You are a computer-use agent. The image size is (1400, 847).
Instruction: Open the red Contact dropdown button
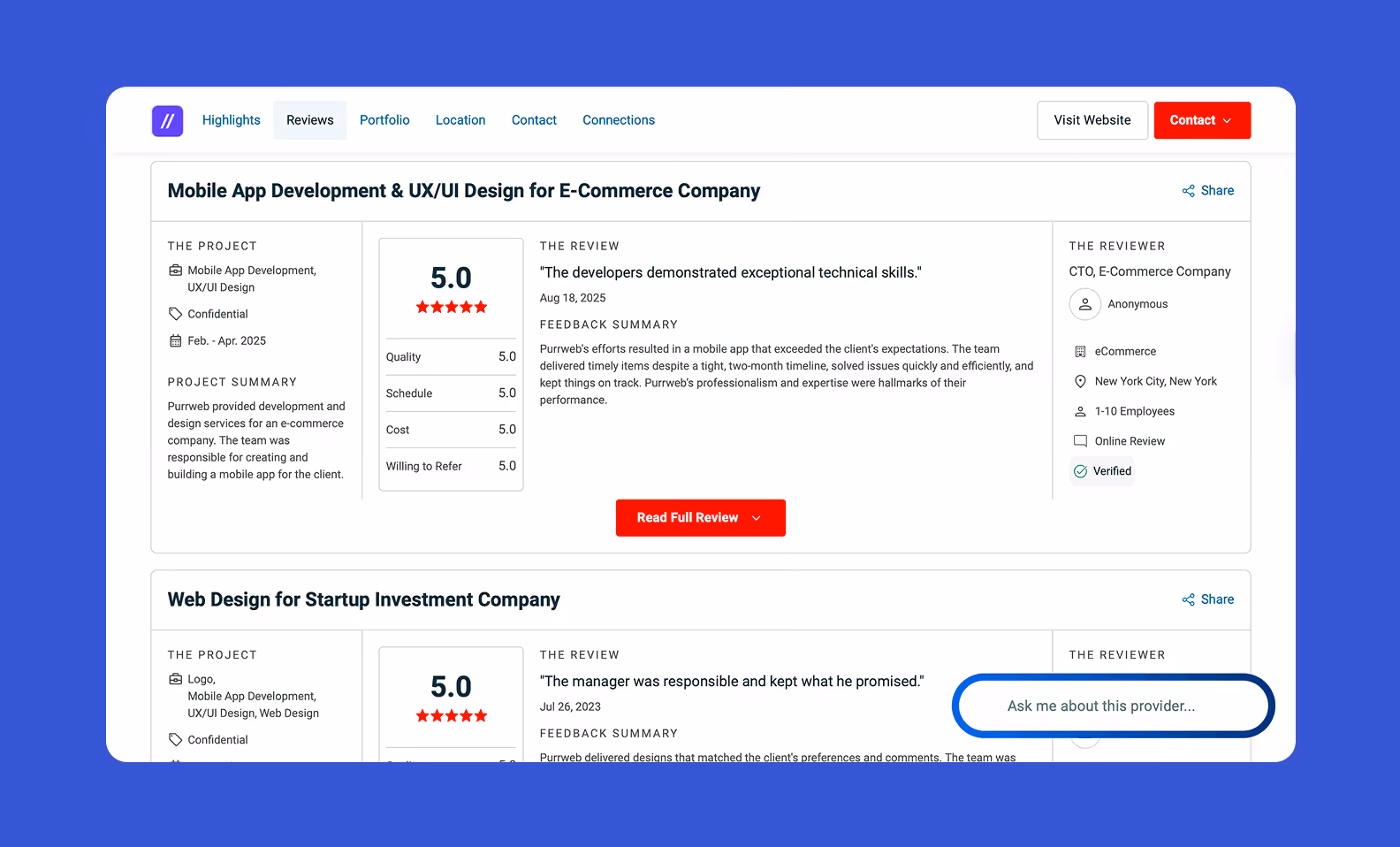click(1202, 120)
